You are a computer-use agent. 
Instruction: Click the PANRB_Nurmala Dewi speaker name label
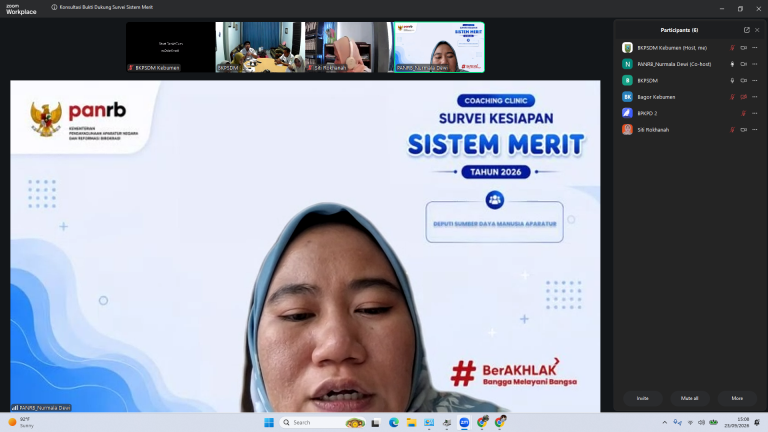pos(42,408)
